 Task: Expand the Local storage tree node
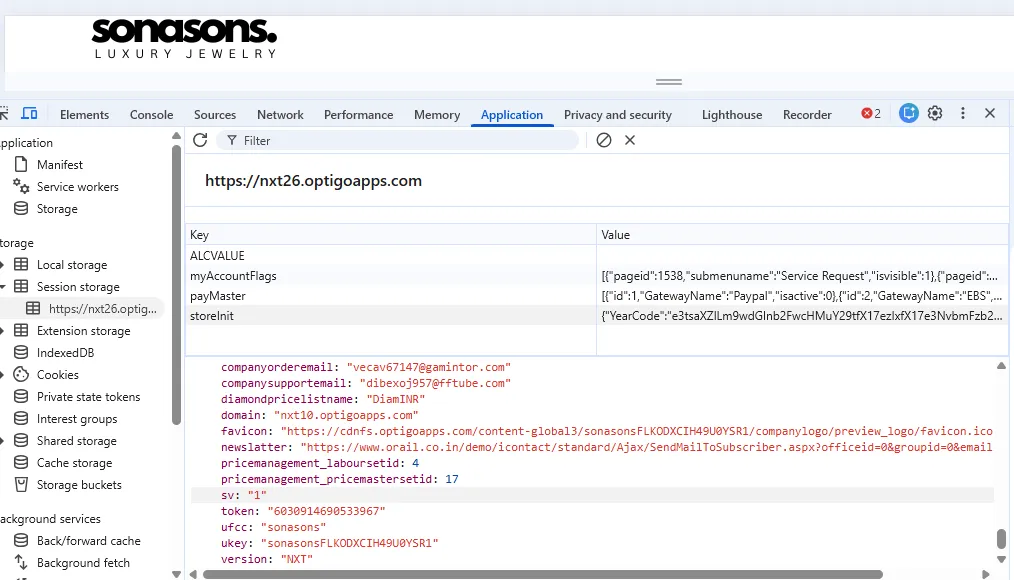[x=4, y=265]
